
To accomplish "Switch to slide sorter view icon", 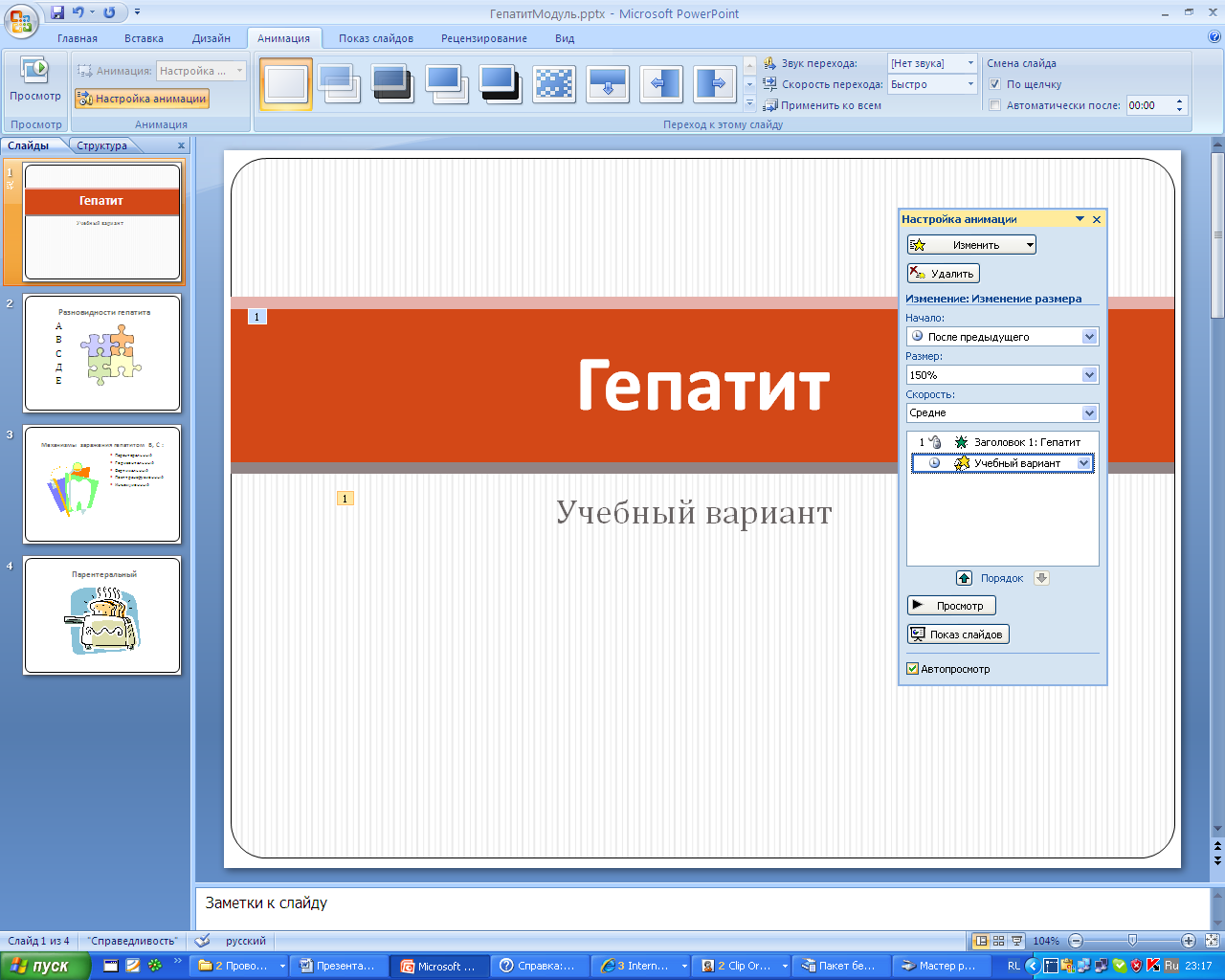I will coord(998,941).
